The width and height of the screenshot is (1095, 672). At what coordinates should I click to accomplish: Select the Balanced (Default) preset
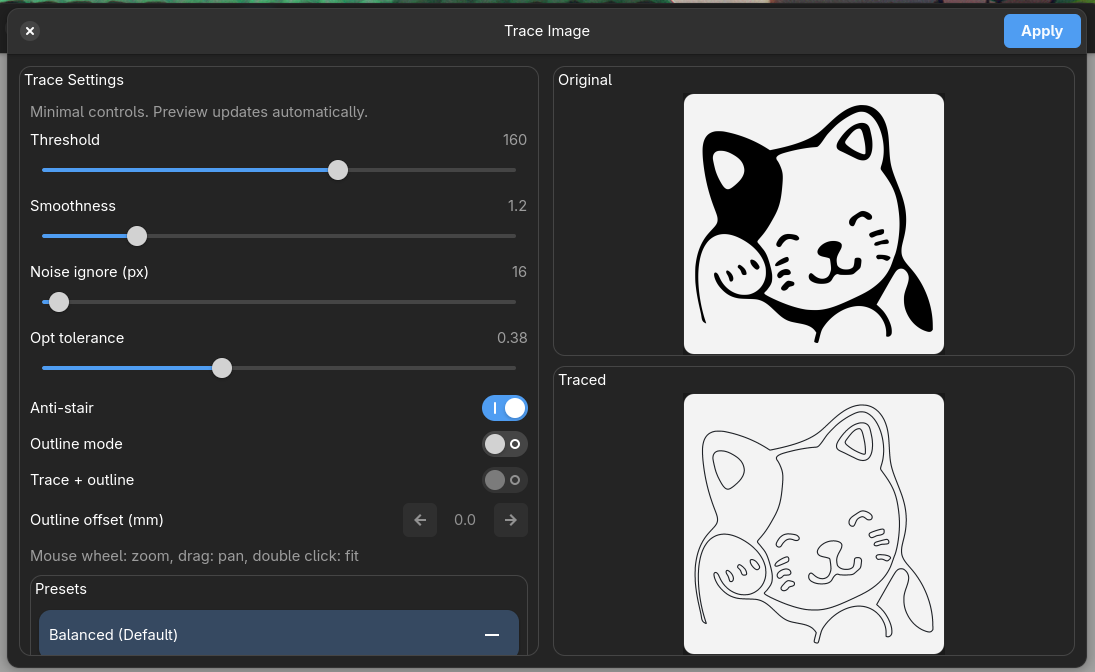click(x=279, y=633)
